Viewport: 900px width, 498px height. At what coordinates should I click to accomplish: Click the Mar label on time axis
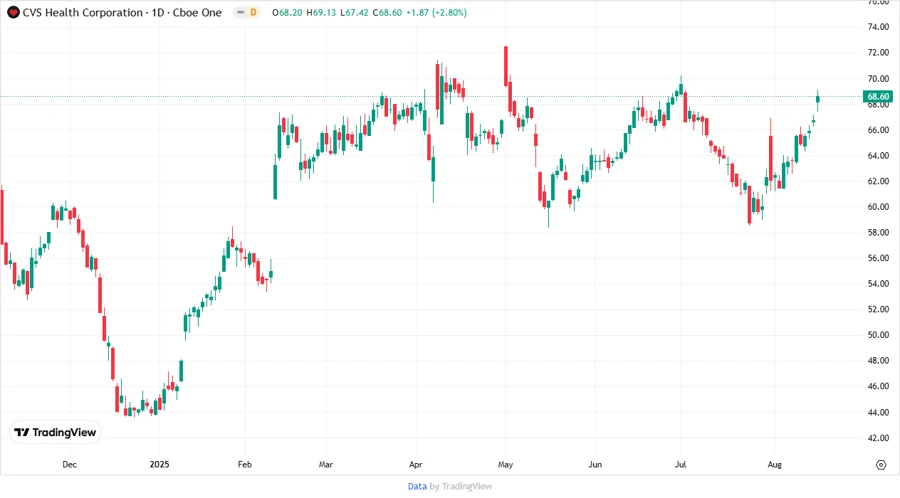point(325,464)
